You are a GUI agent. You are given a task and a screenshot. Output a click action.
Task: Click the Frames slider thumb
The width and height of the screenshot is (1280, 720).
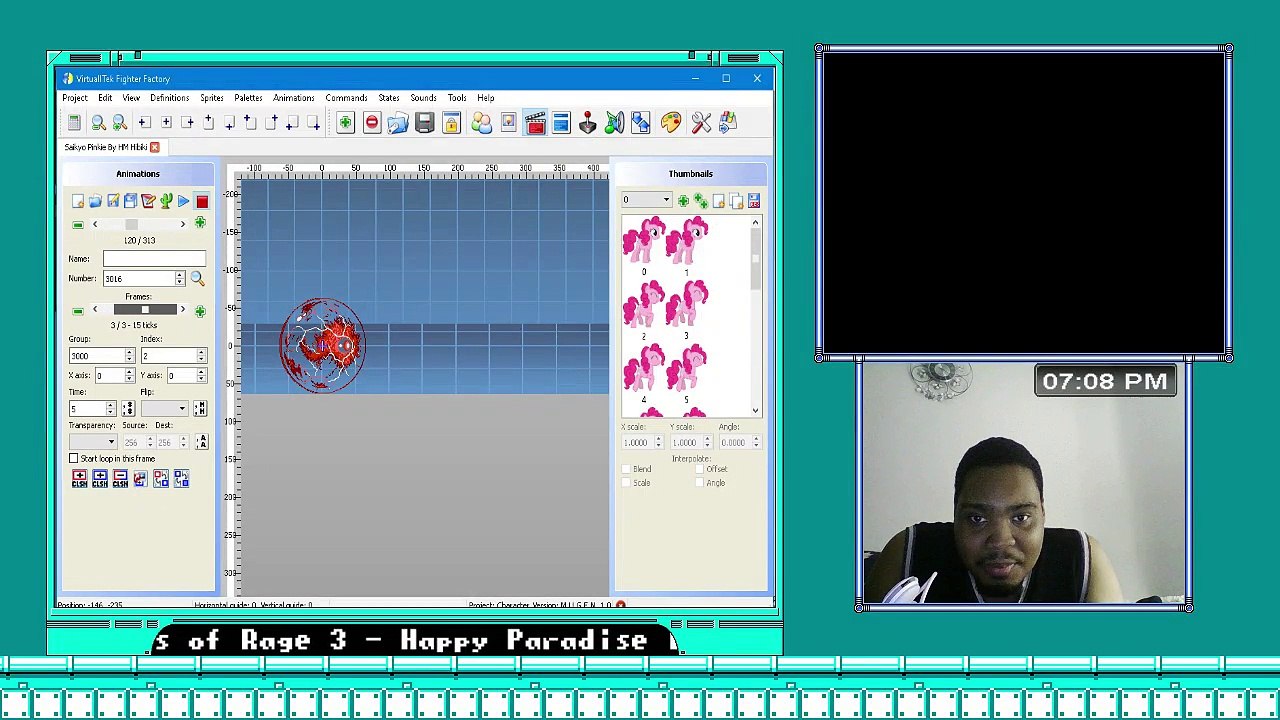145,310
